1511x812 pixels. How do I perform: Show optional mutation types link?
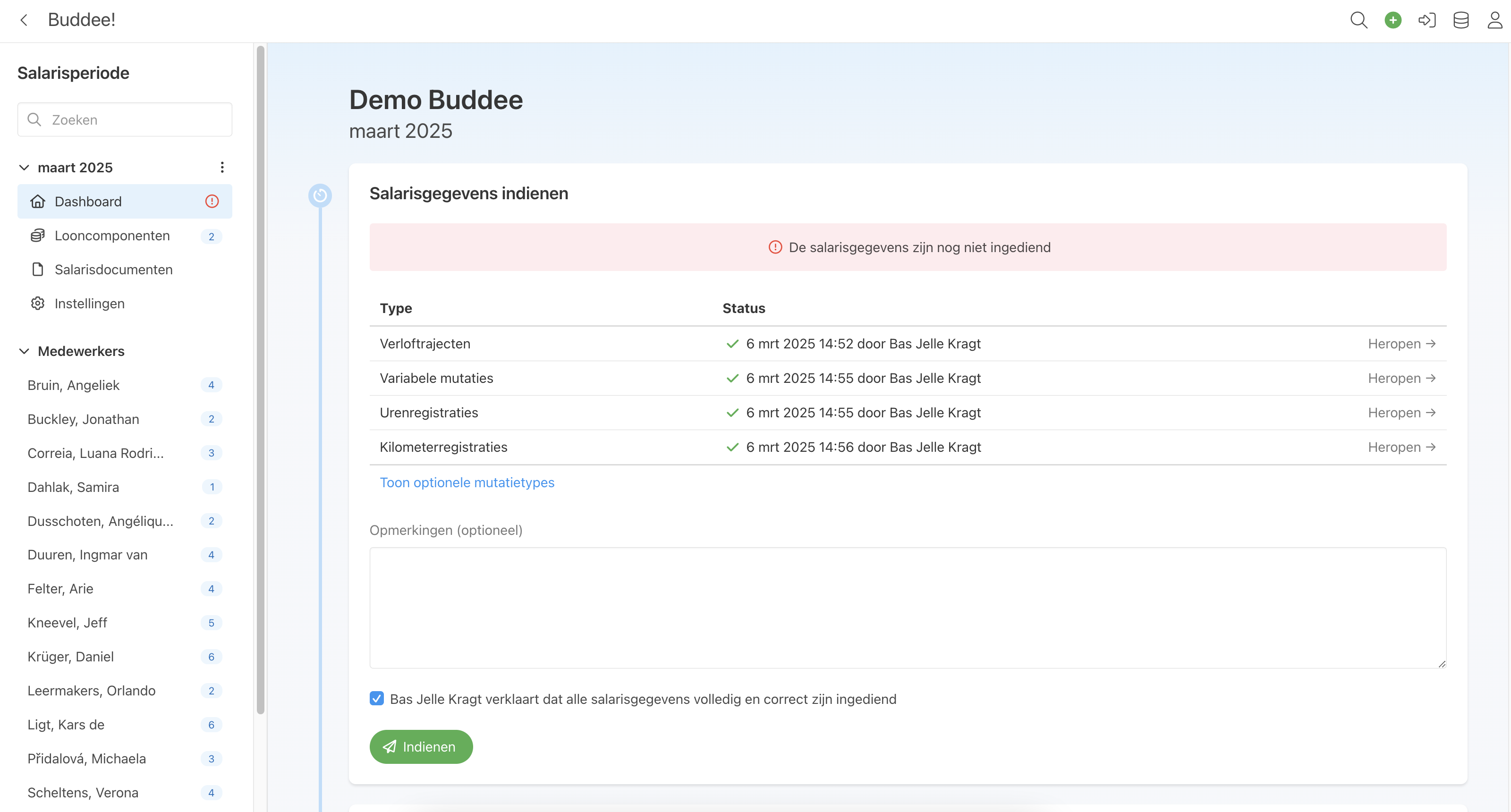tap(467, 482)
